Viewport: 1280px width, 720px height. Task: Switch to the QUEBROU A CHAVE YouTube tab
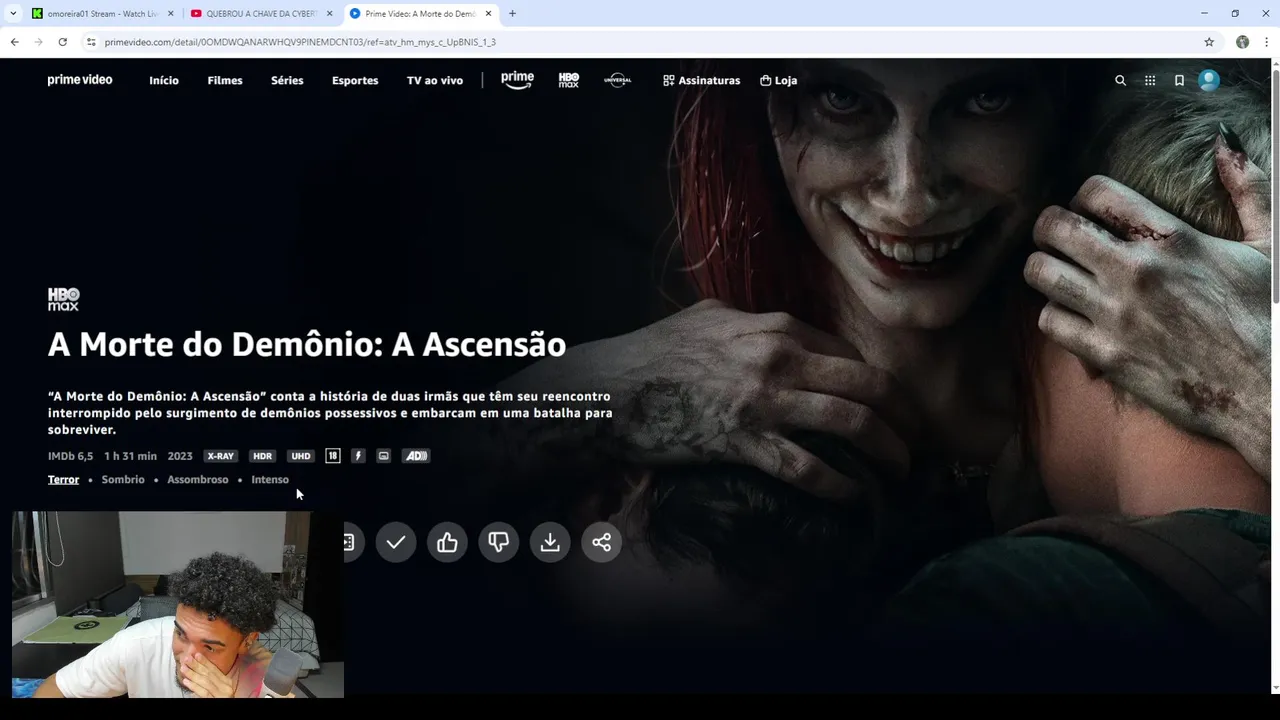tap(260, 14)
